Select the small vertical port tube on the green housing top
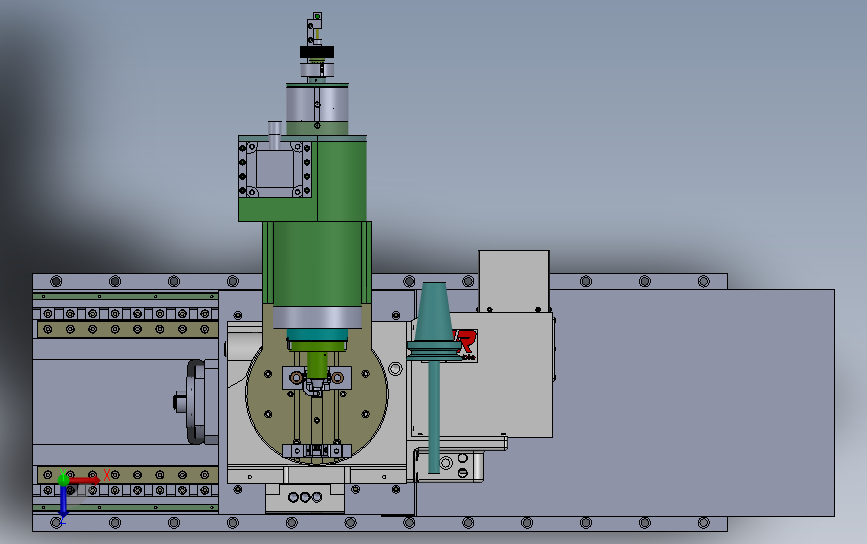Viewport: 867px width, 544px height. tap(274, 135)
